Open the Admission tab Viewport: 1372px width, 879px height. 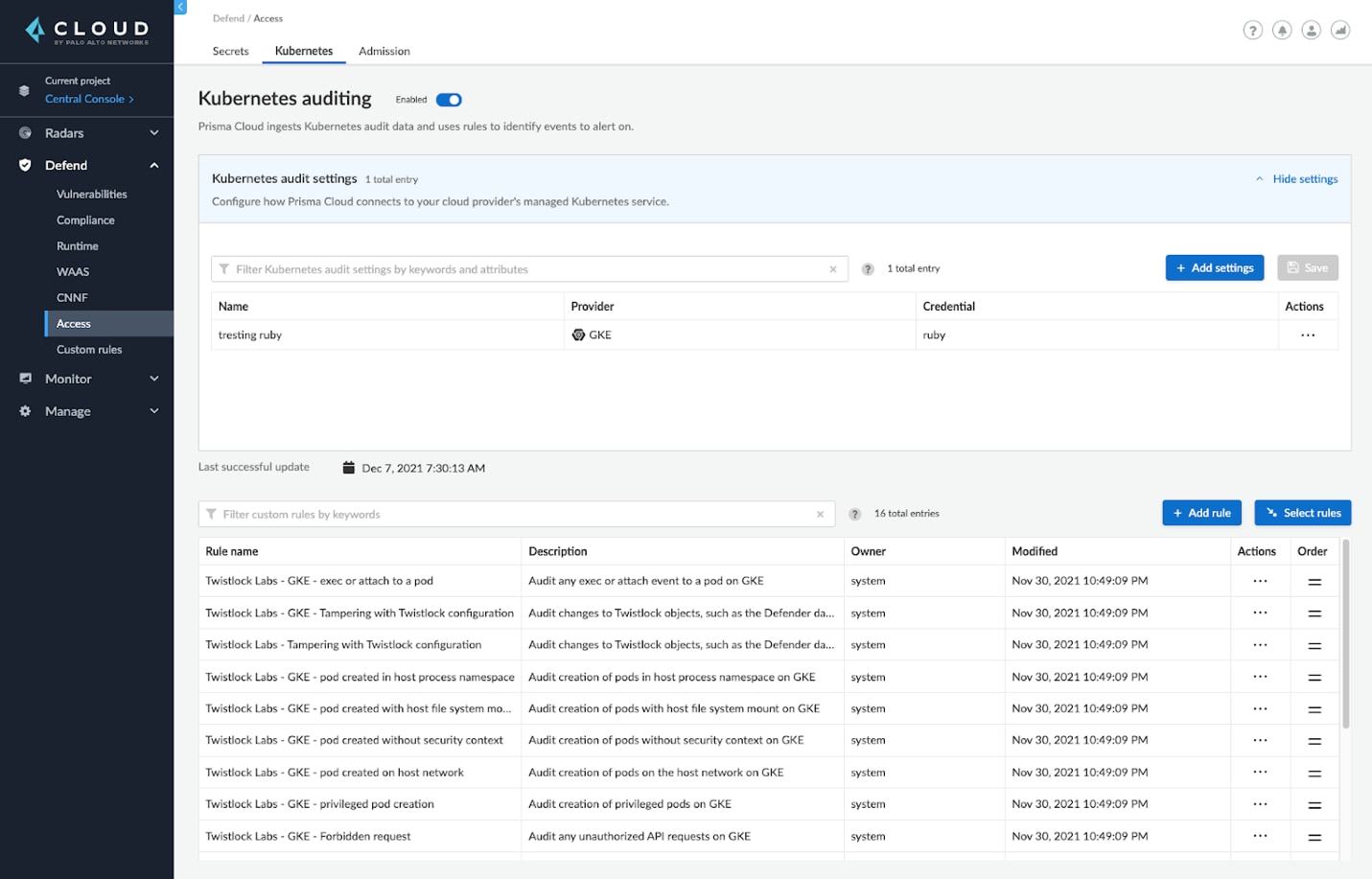point(384,51)
